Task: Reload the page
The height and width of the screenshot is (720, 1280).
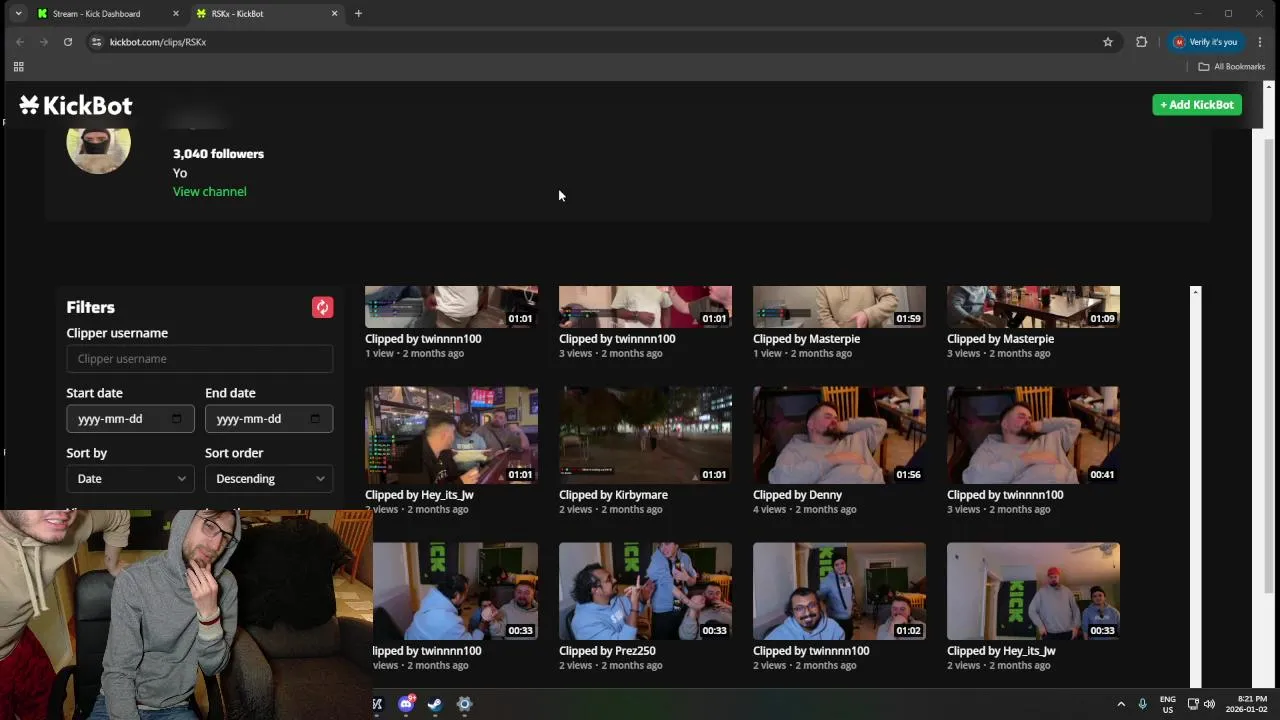Action: click(x=68, y=42)
